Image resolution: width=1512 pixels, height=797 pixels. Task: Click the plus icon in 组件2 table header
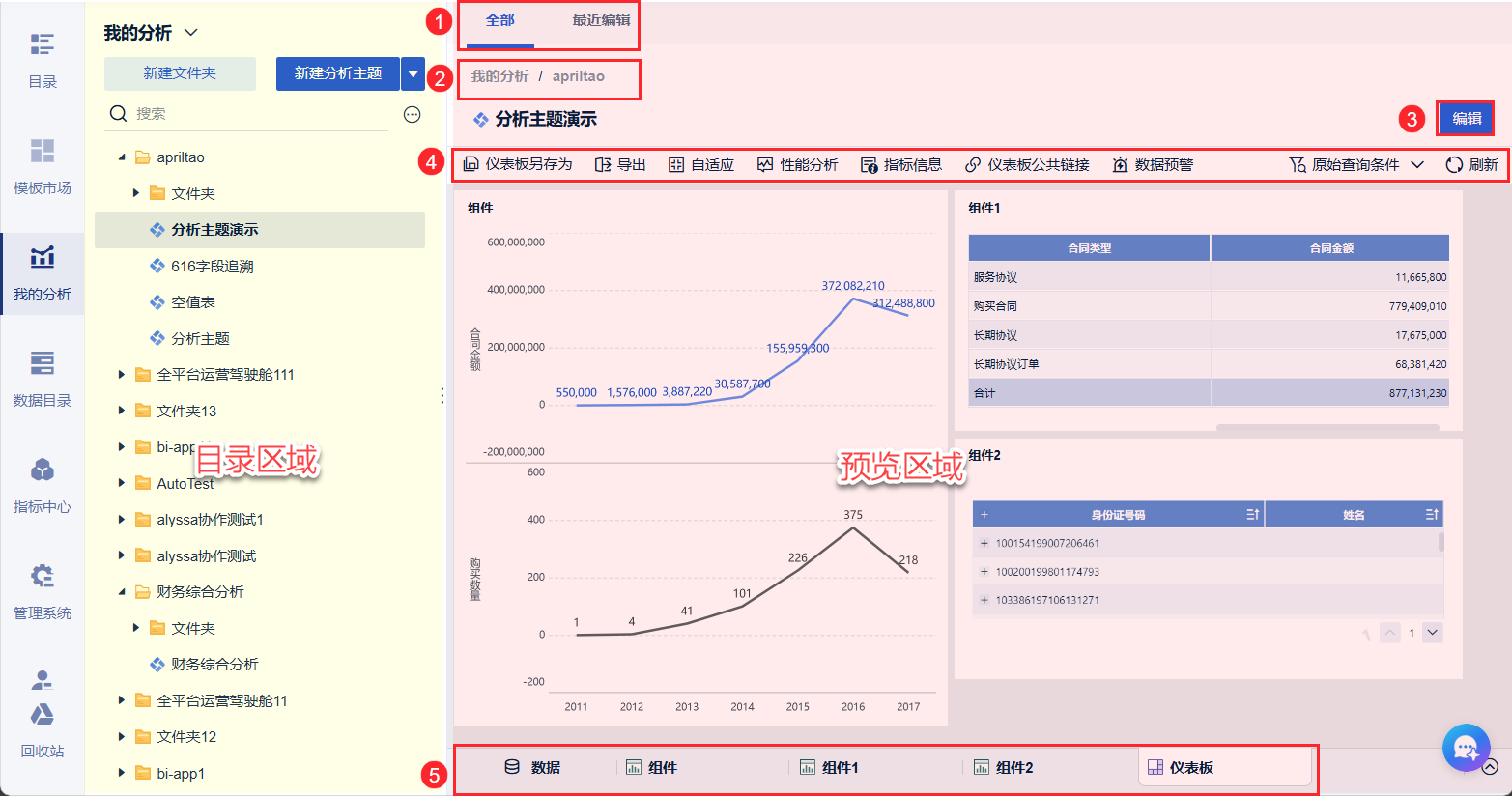[984, 515]
